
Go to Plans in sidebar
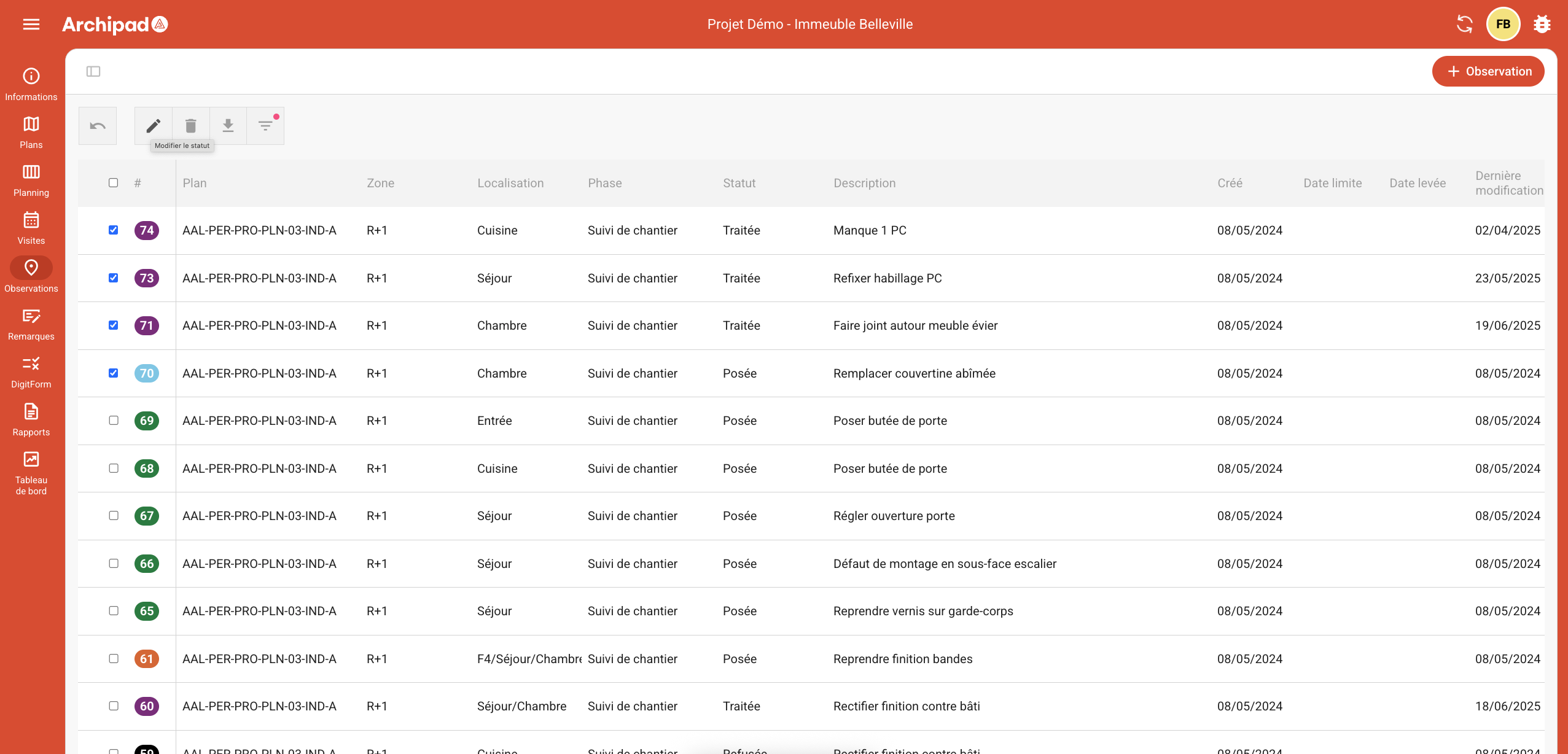tap(31, 132)
